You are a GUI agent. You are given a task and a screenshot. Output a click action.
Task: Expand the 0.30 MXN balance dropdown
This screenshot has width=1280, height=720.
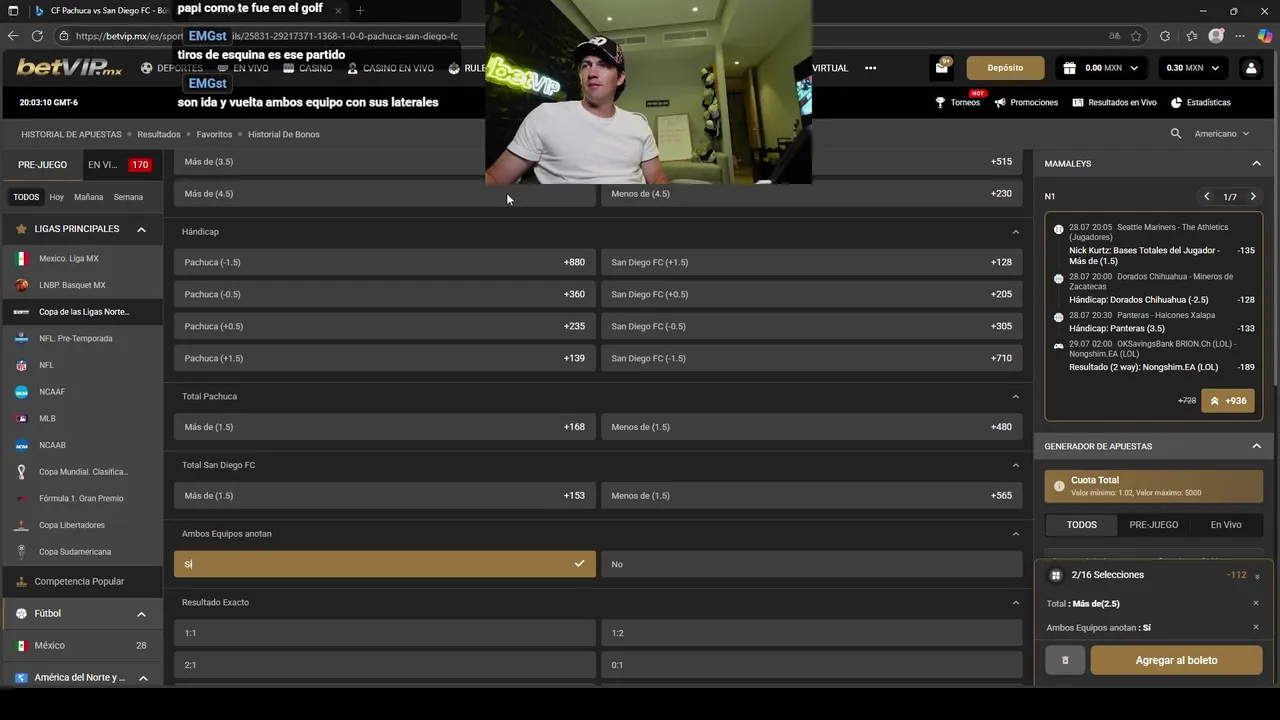pyautogui.click(x=1193, y=68)
